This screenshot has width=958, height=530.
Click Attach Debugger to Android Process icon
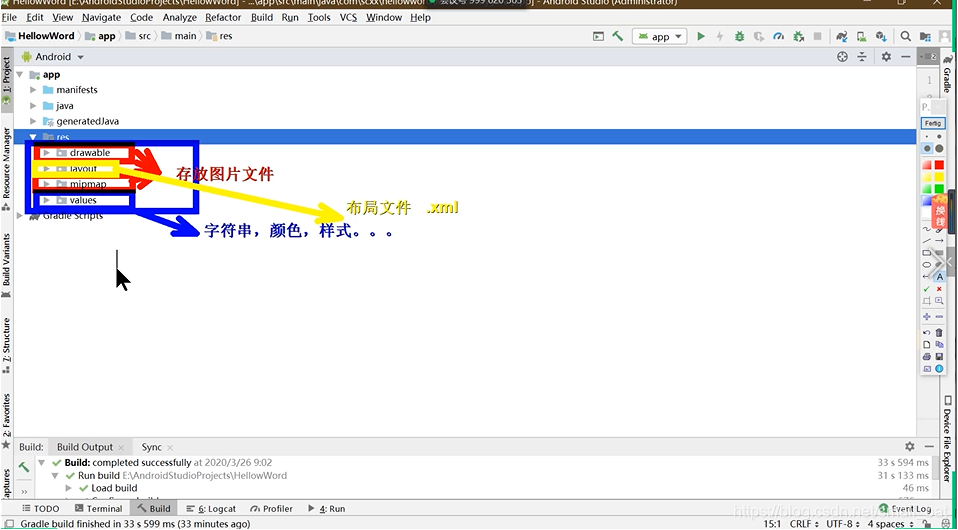click(797, 36)
